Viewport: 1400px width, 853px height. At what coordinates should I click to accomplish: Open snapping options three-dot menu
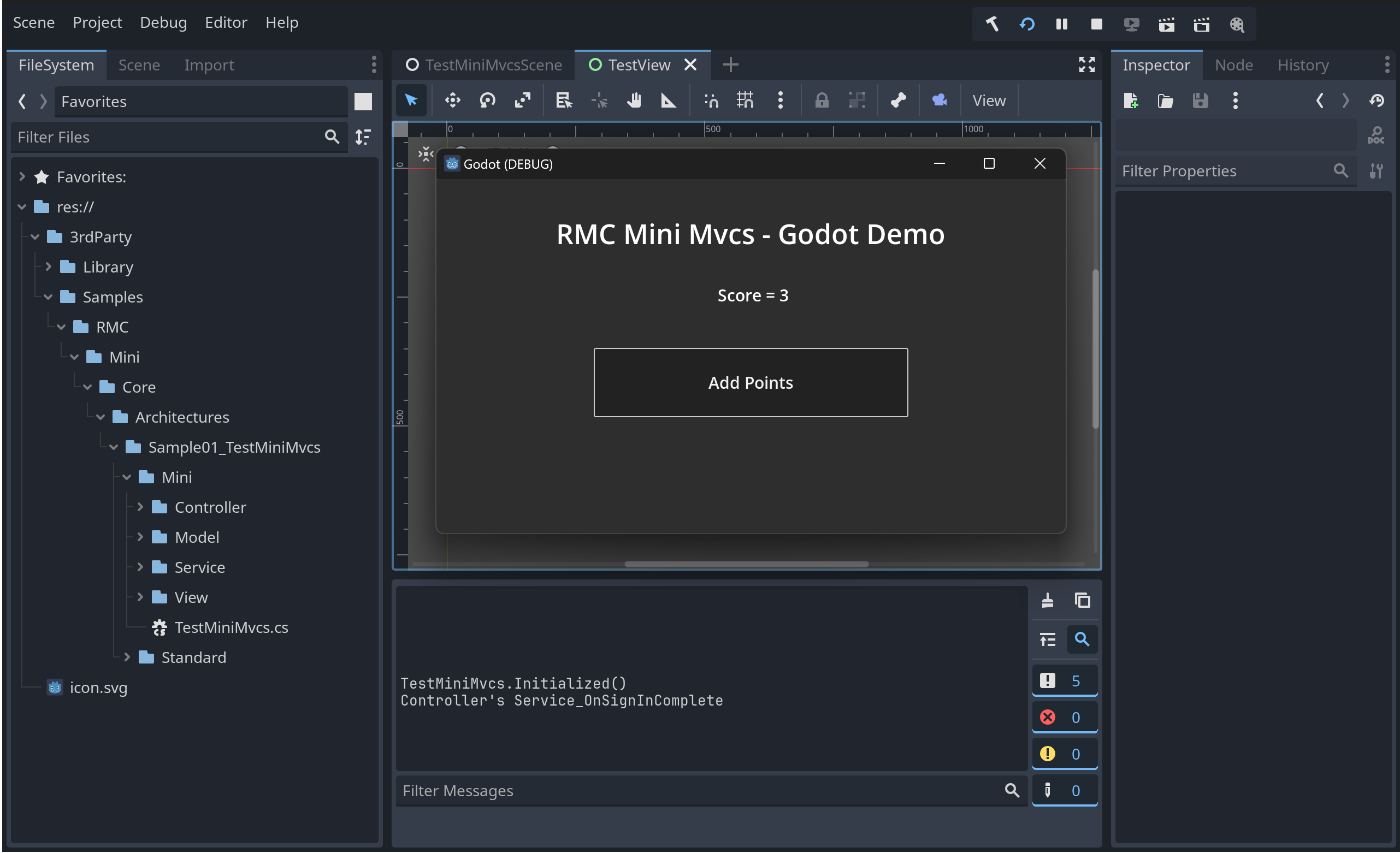pos(781,100)
